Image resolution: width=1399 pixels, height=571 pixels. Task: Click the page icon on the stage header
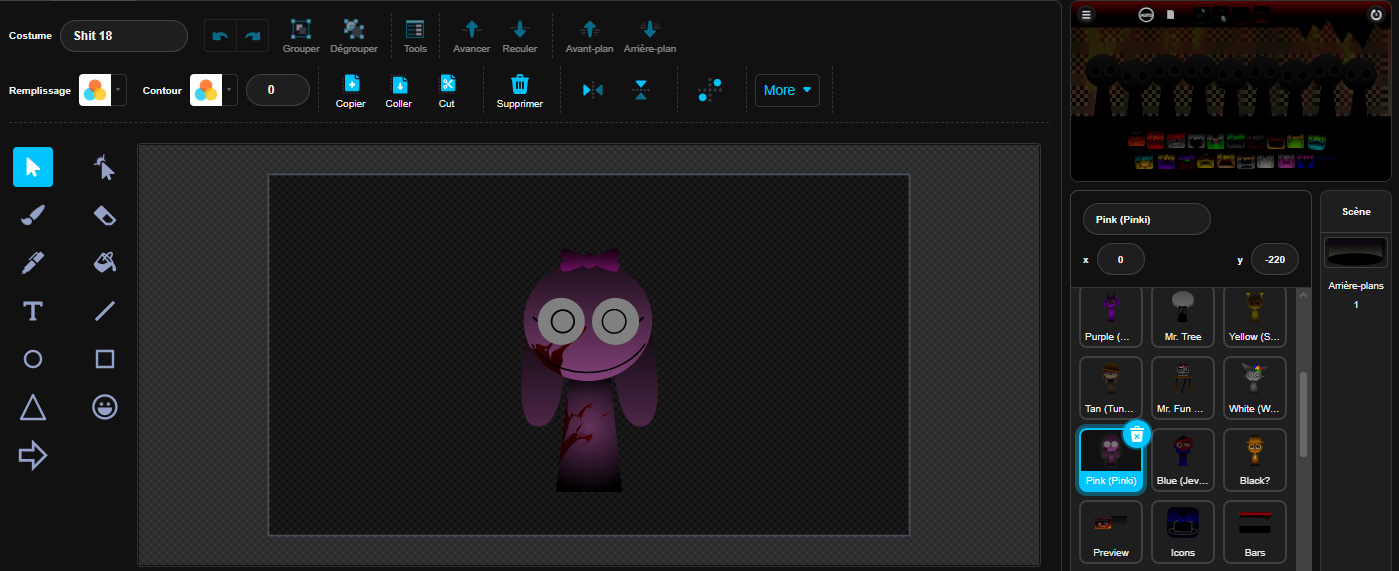pyautogui.click(x=1170, y=15)
